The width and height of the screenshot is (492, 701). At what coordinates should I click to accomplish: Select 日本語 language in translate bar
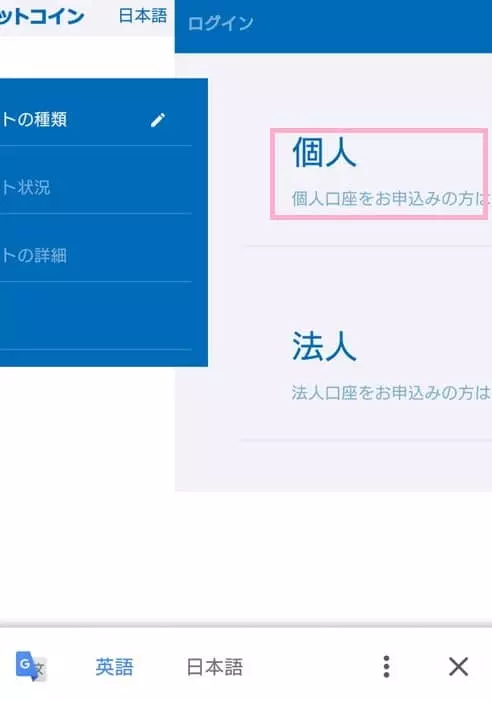point(214,667)
